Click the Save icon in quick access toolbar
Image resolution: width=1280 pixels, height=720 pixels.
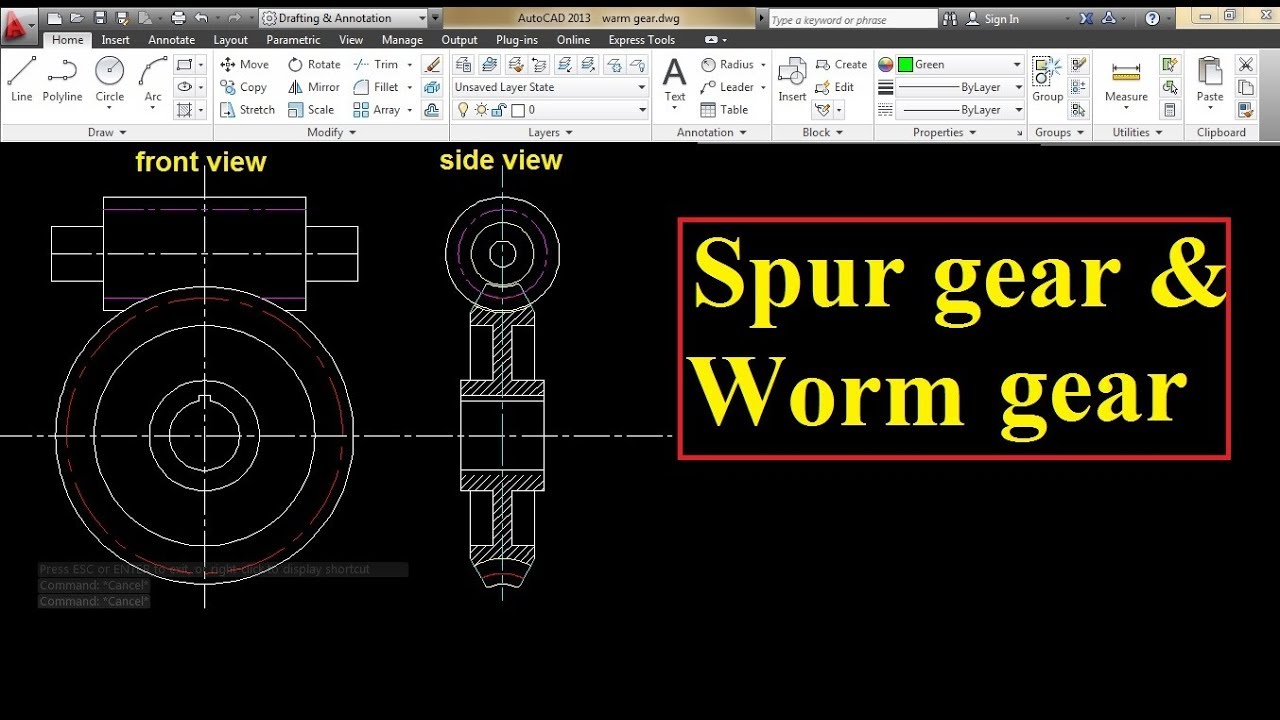(x=100, y=18)
